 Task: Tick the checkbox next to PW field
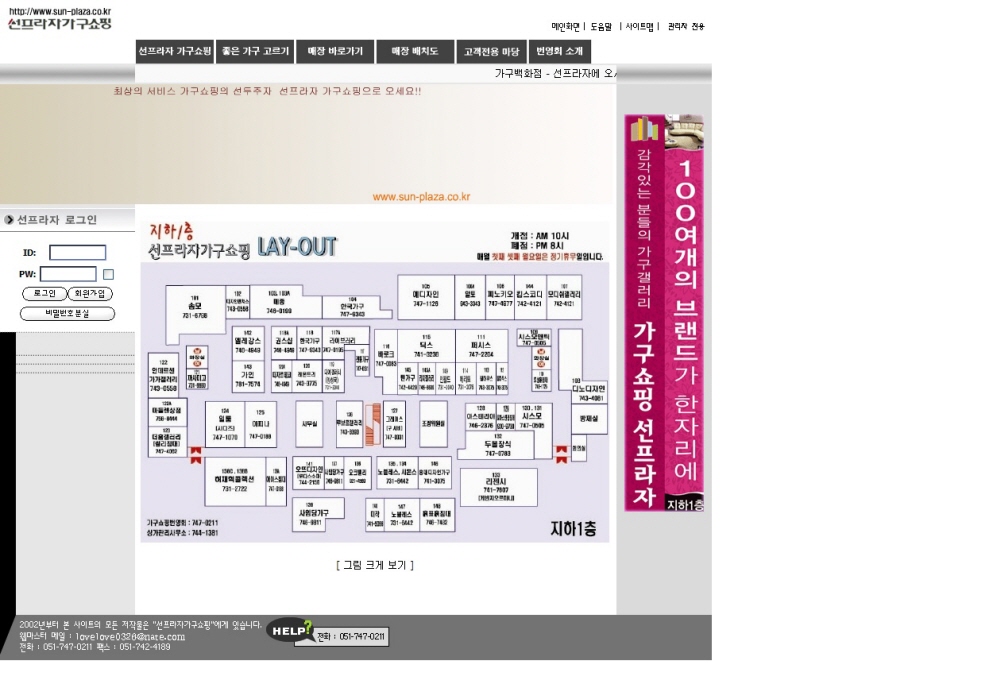coord(109,274)
